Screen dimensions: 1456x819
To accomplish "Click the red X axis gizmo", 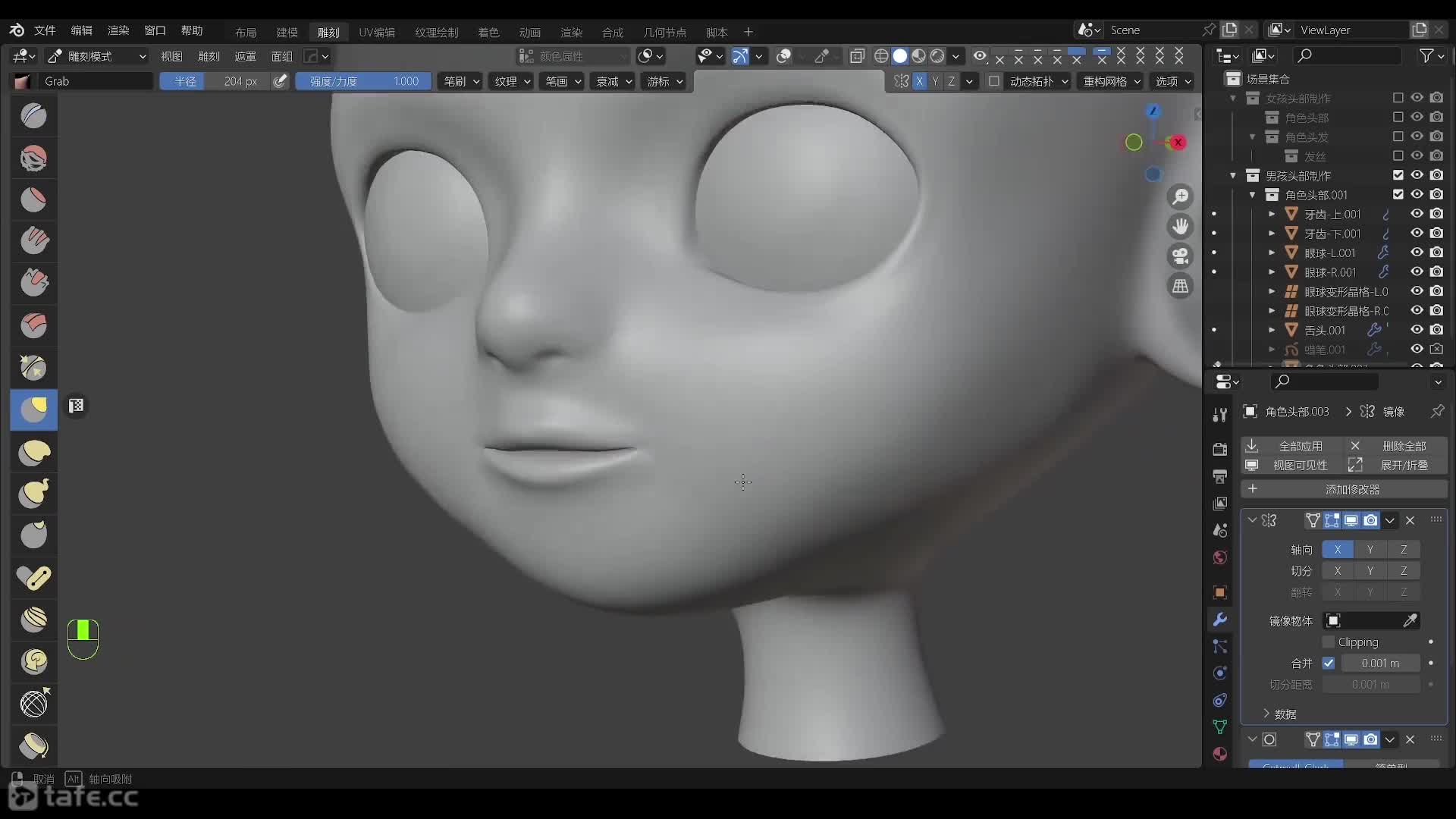I will point(1178,143).
